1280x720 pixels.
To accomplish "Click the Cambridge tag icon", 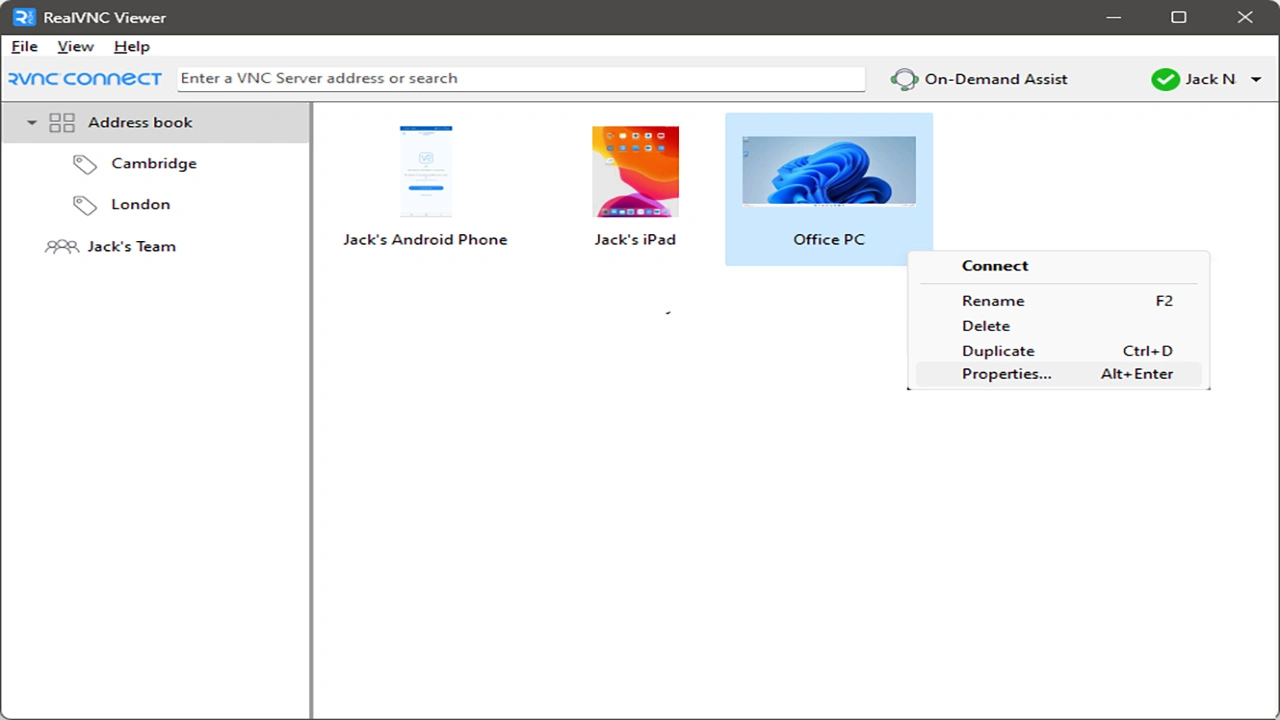I will pyautogui.click(x=85, y=164).
